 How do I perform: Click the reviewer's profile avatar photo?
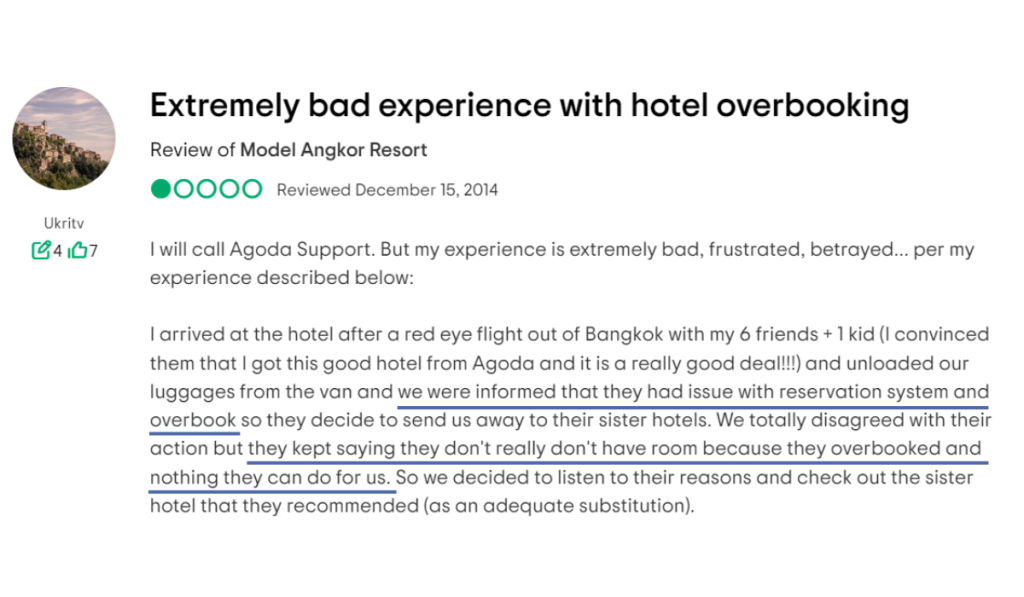pos(64,138)
